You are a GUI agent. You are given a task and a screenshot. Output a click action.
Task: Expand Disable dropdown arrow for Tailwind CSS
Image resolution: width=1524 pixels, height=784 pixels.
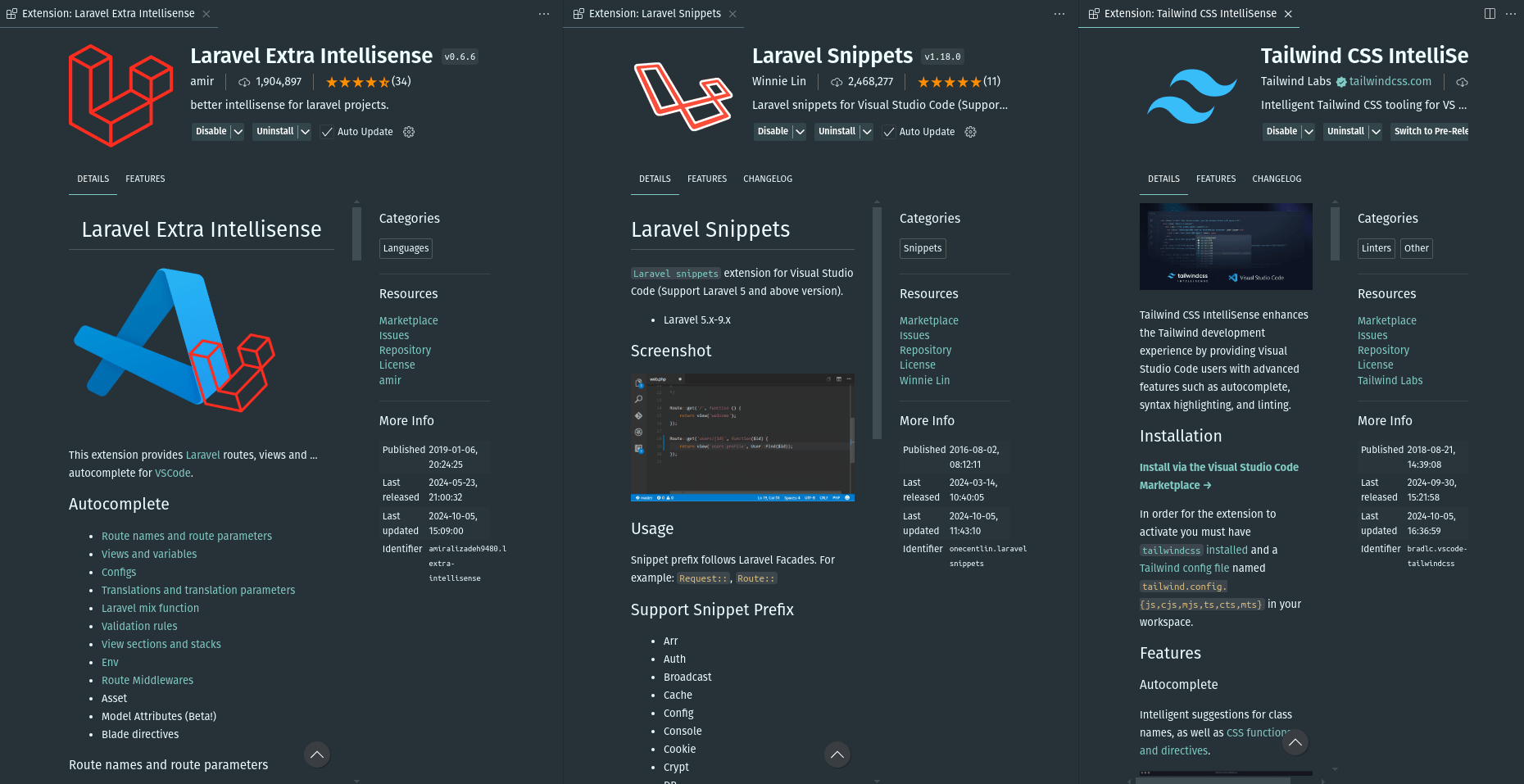click(1309, 132)
